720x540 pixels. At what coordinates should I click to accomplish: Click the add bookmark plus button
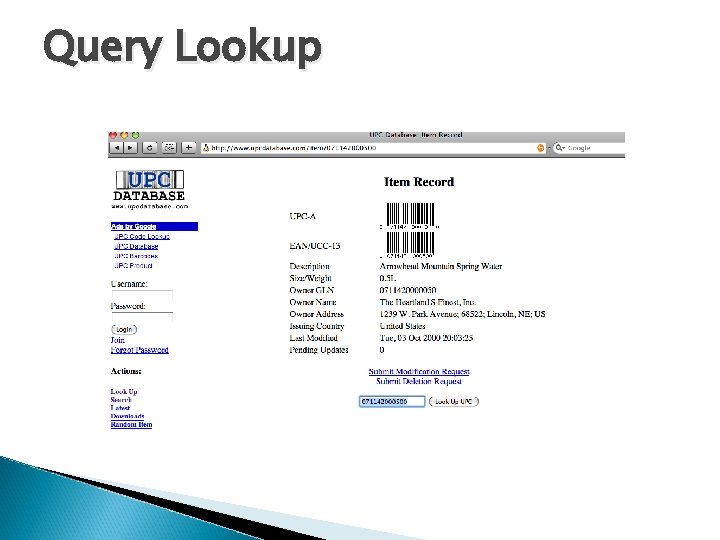[x=189, y=148]
